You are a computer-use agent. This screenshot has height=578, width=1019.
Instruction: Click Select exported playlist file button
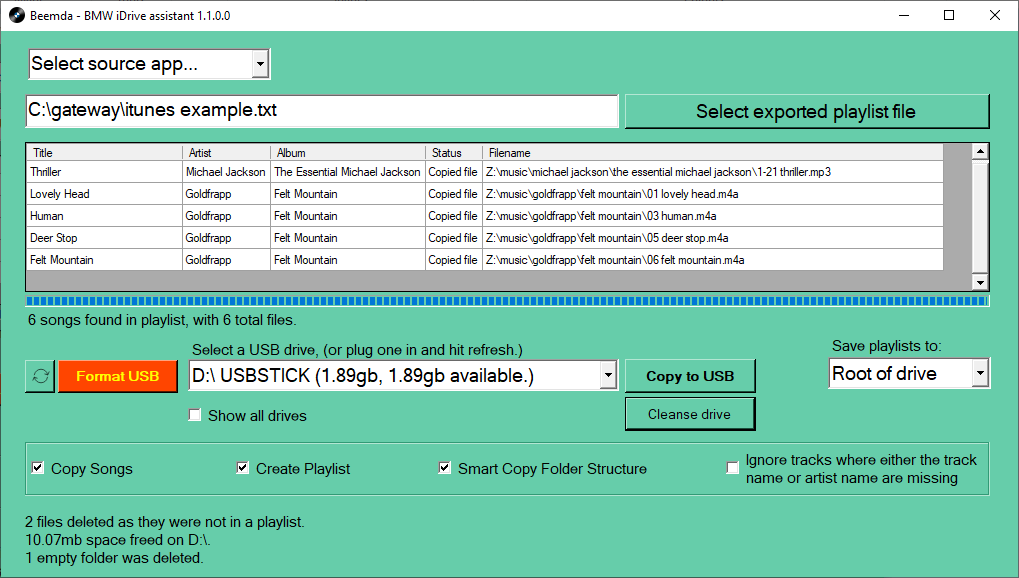tap(806, 112)
